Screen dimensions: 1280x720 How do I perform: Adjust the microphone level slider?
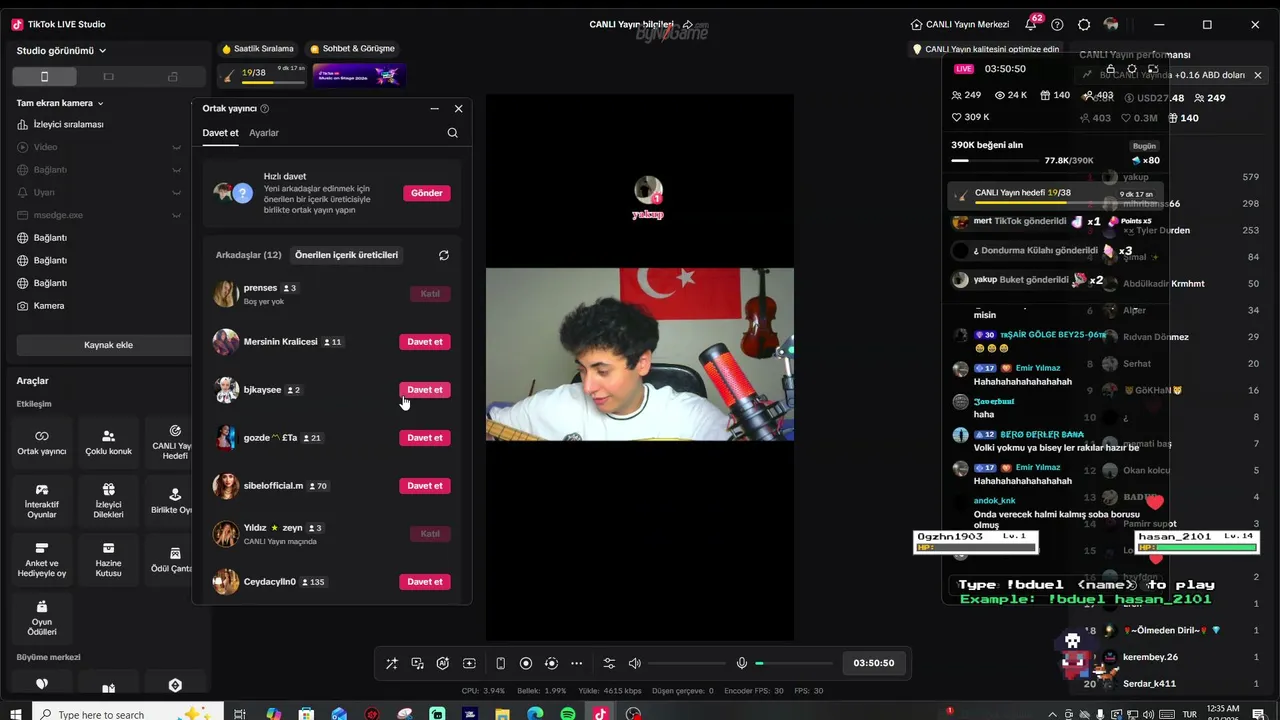coord(794,663)
